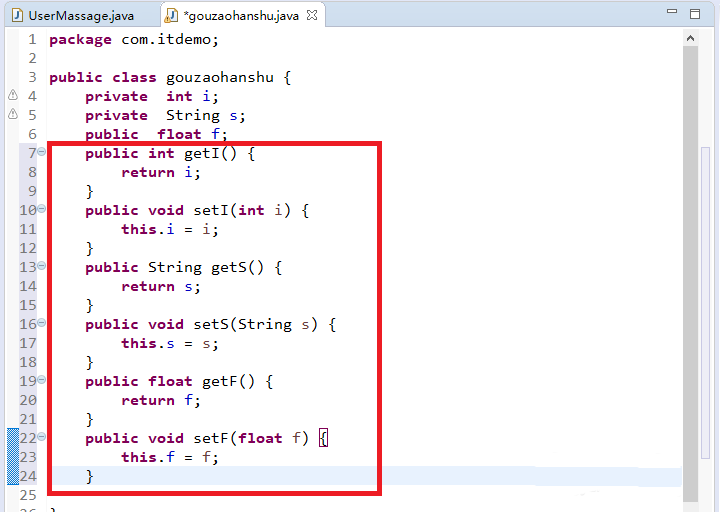Click on method name 'getF()'

click(228, 382)
